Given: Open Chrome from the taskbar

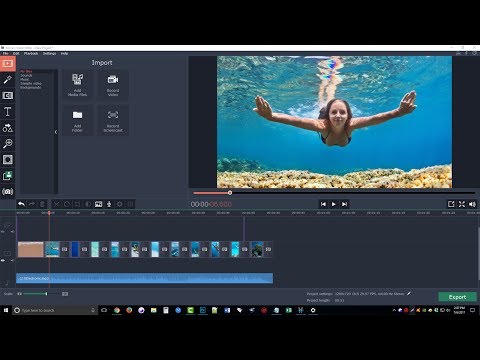Looking at the screenshot, I should pyautogui.click(x=117, y=310).
